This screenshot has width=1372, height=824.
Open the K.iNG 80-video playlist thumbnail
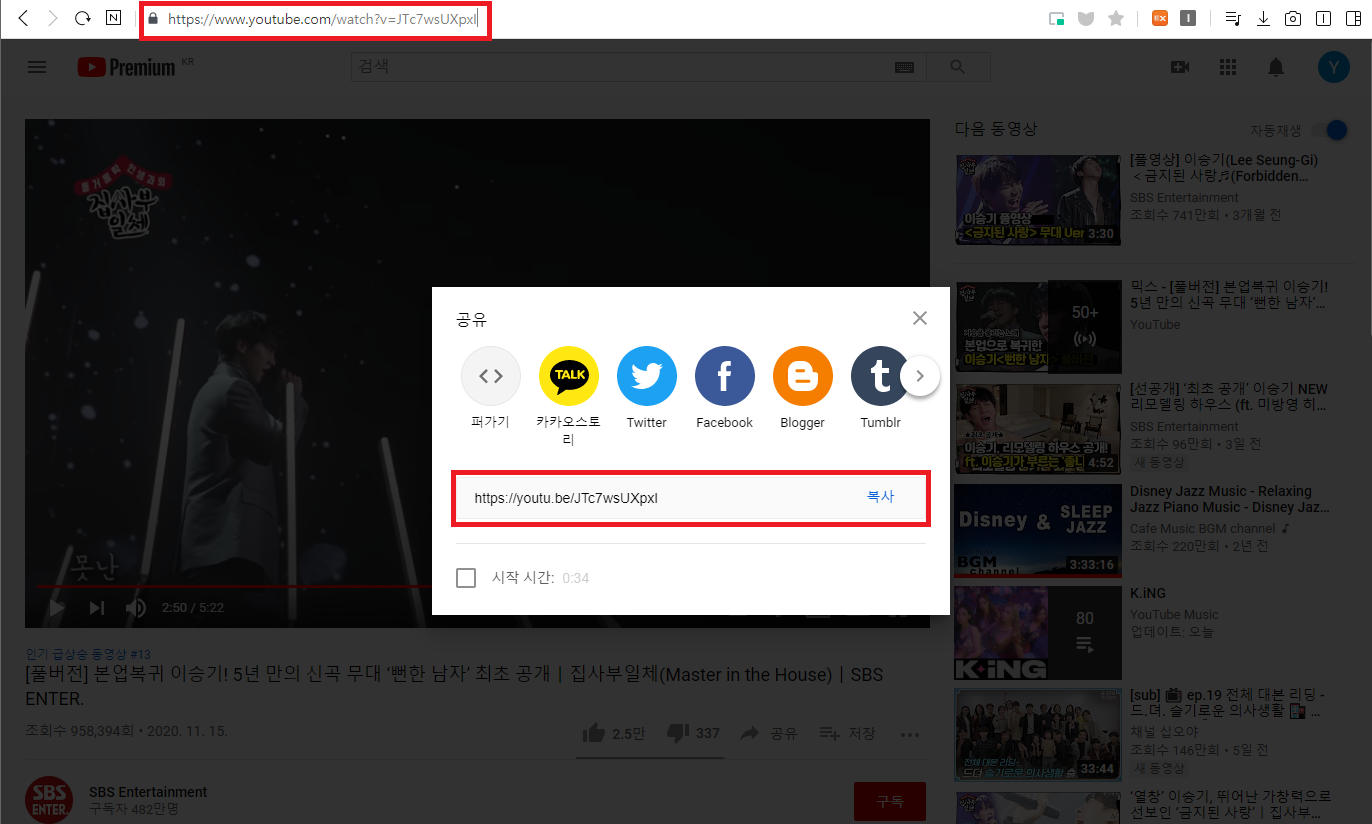(x=1038, y=632)
